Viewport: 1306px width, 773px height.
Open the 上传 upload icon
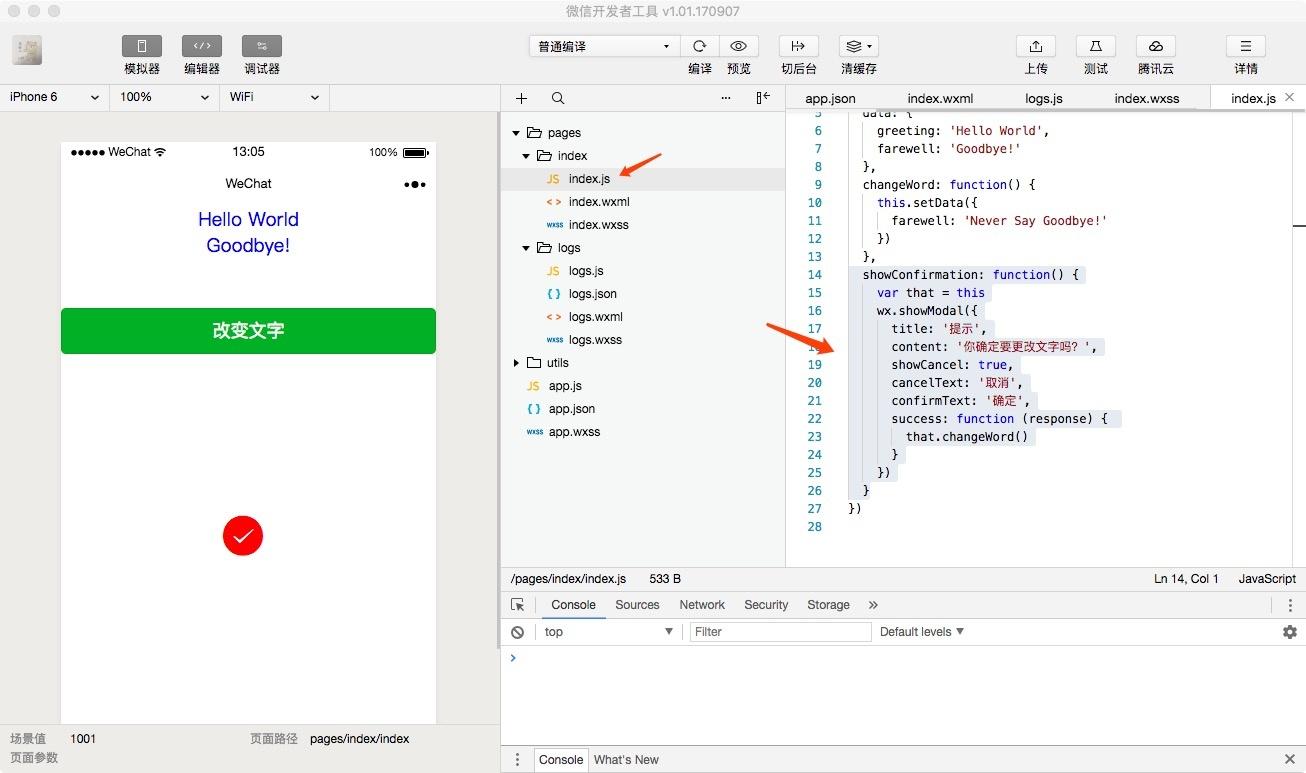(x=1036, y=47)
